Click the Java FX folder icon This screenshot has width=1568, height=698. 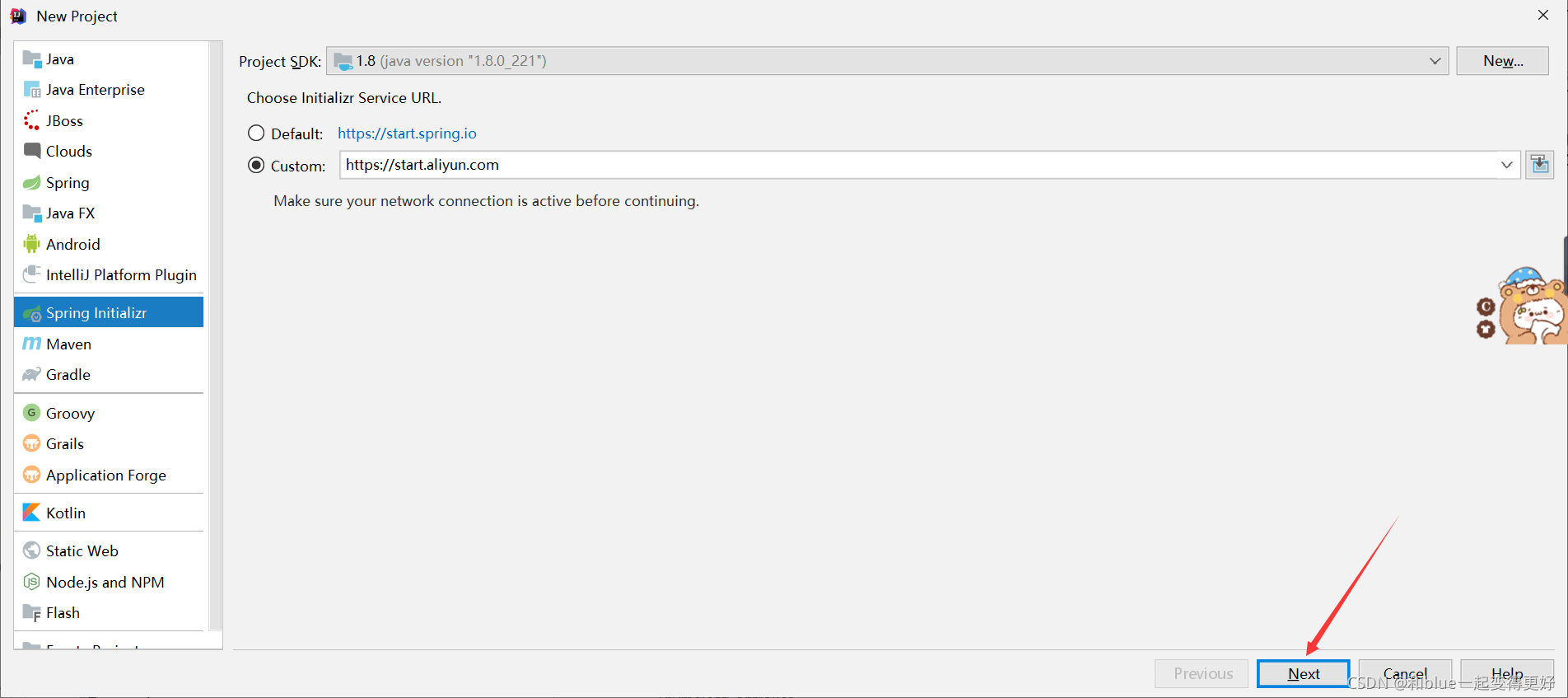(x=32, y=213)
